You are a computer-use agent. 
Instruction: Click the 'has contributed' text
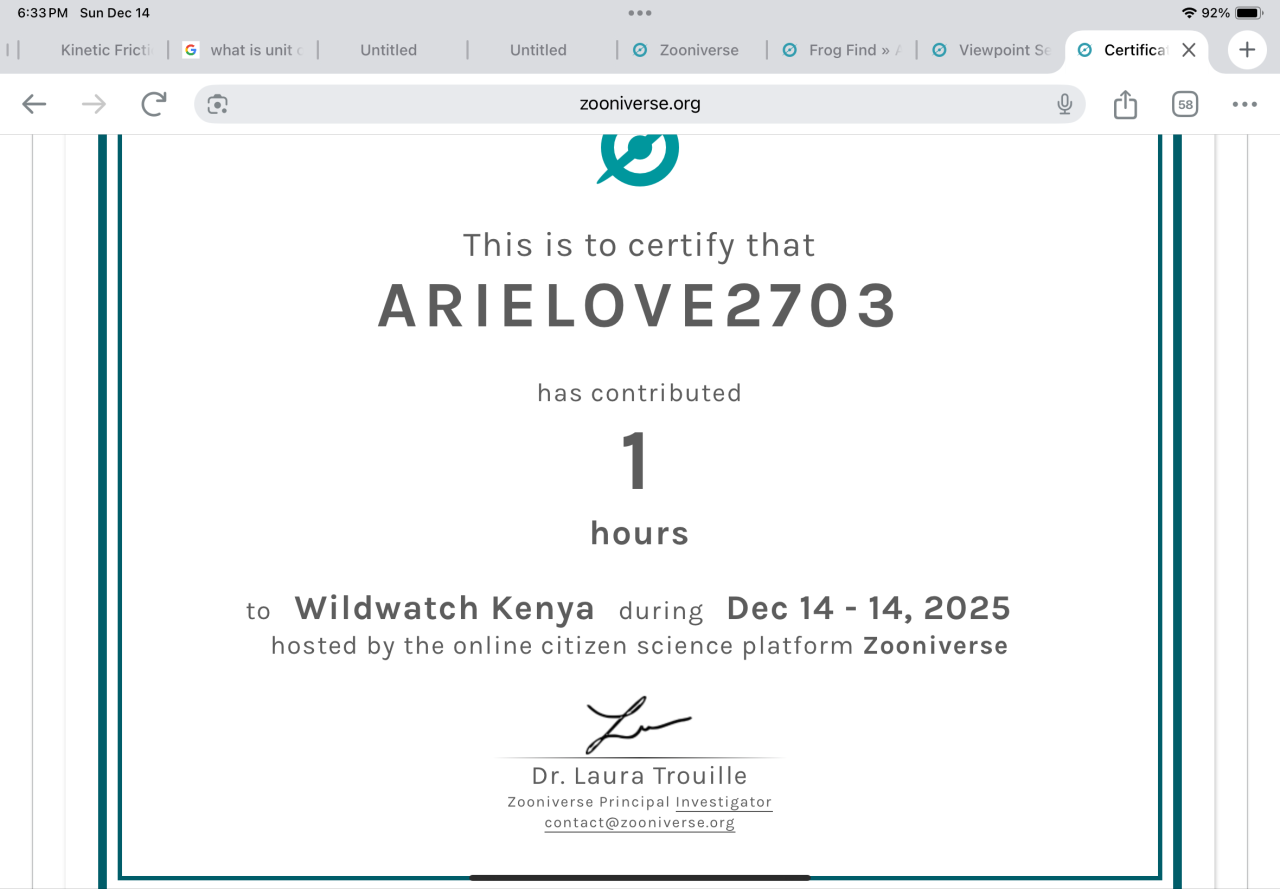pyautogui.click(x=640, y=393)
